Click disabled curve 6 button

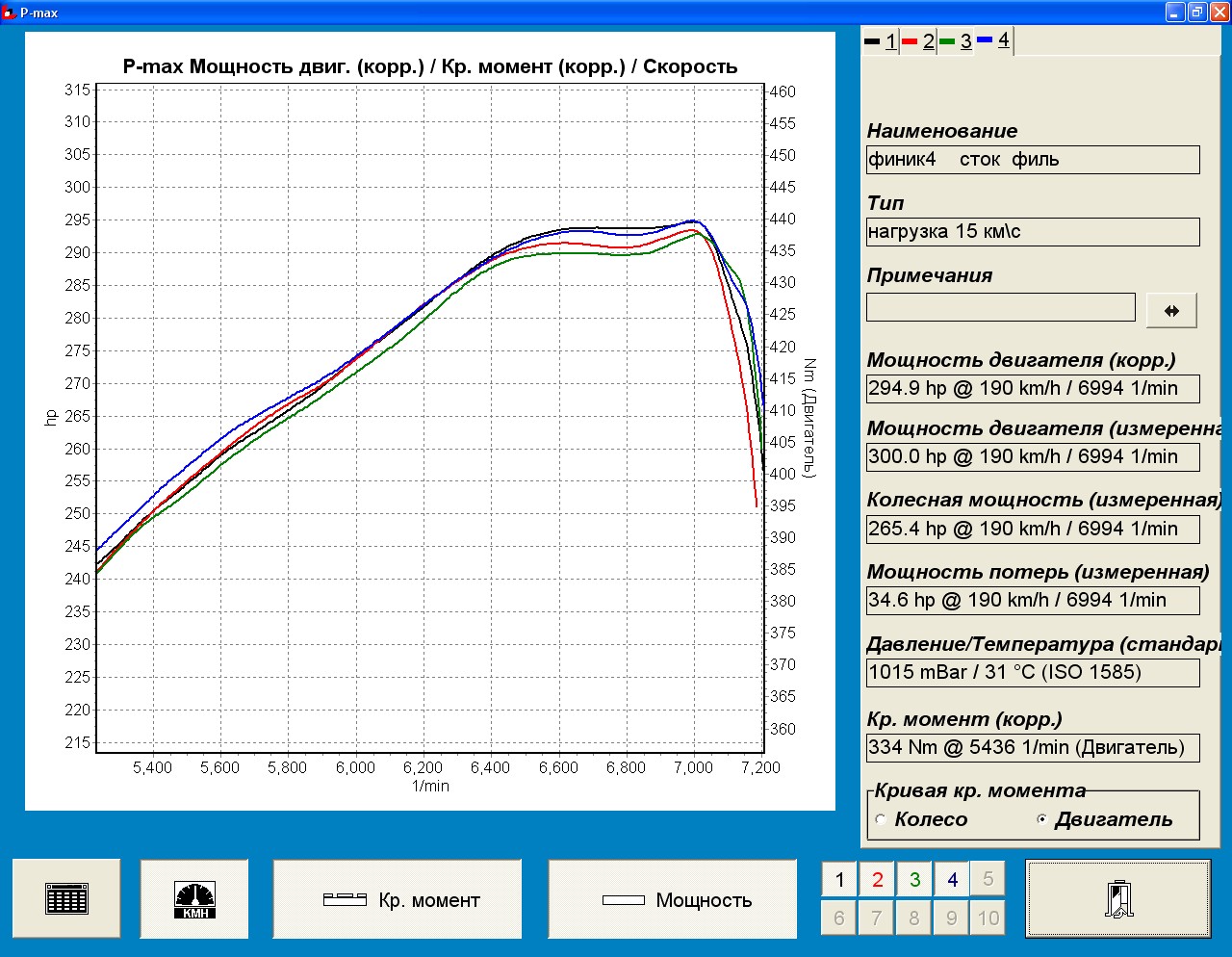point(839,918)
